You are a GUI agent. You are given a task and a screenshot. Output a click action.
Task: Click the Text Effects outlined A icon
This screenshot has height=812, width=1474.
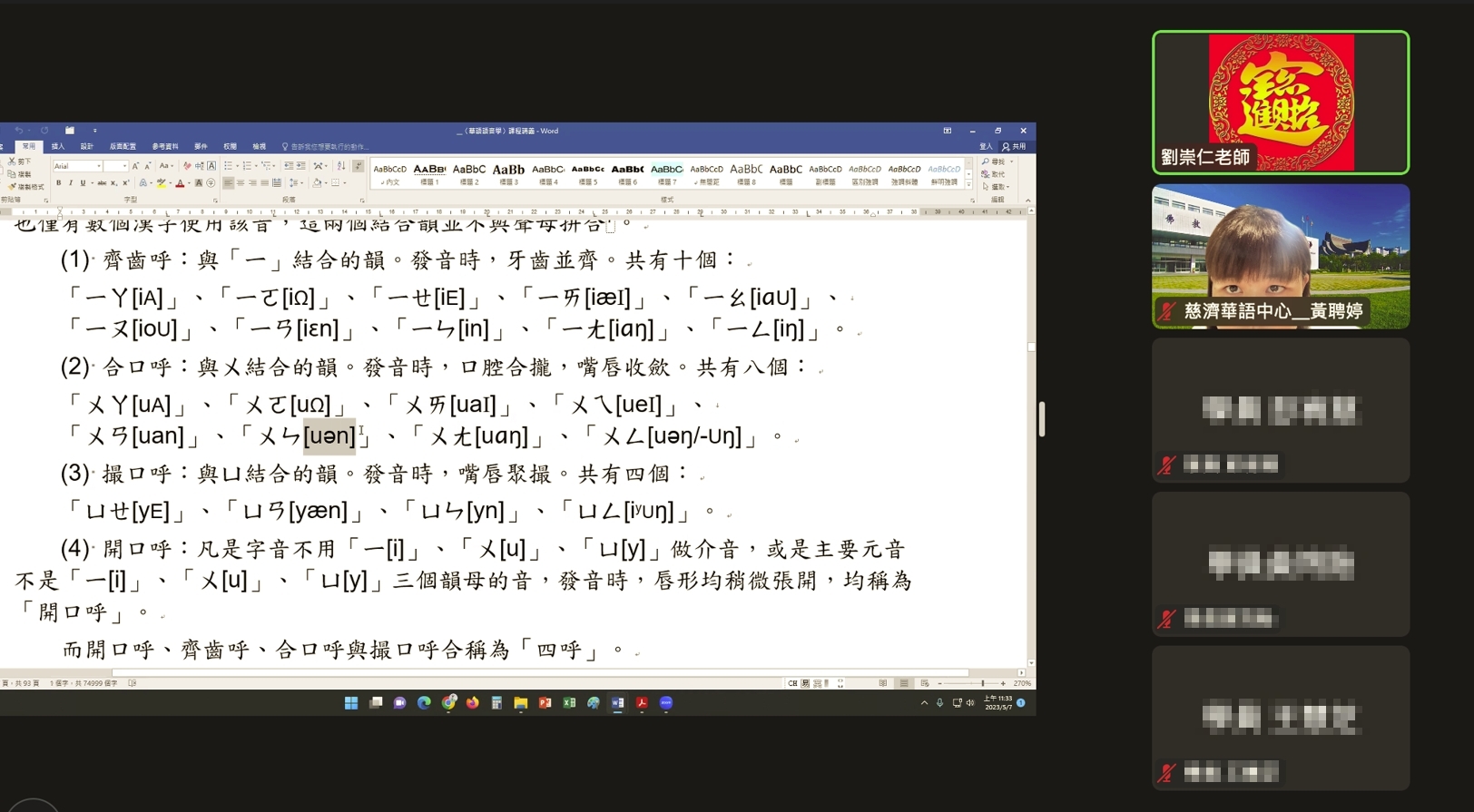pyautogui.click(x=143, y=183)
